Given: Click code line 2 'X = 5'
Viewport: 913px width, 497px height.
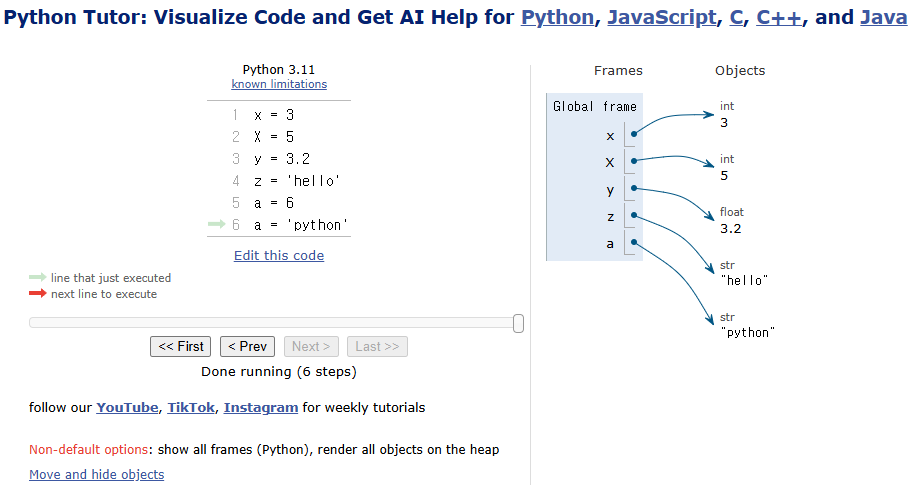Looking at the screenshot, I should click(x=274, y=137).
